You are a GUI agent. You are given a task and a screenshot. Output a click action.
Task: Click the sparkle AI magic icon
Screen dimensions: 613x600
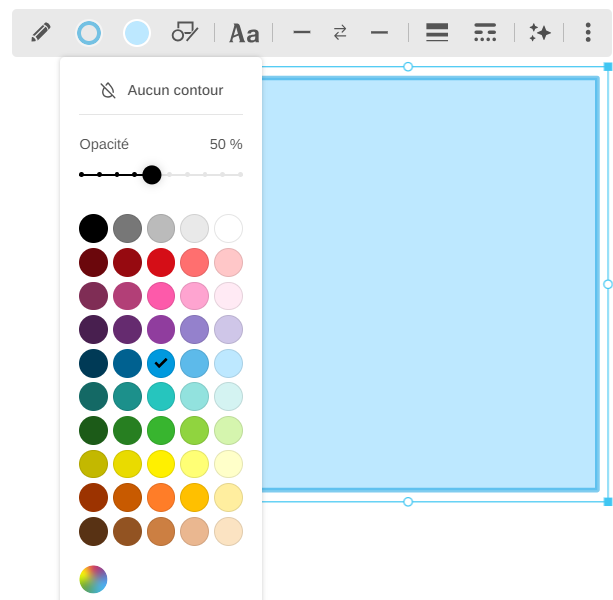540,33
